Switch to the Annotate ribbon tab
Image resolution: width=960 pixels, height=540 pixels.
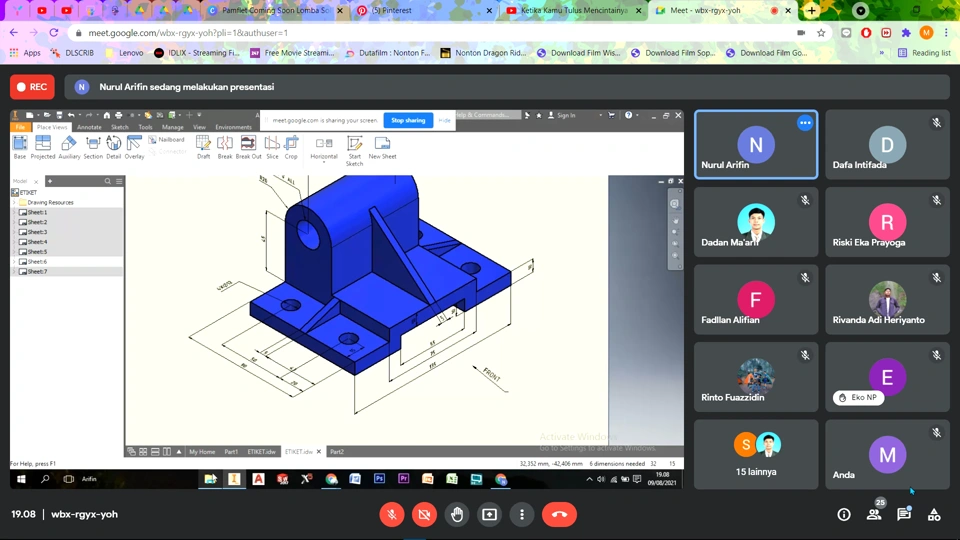89,127
